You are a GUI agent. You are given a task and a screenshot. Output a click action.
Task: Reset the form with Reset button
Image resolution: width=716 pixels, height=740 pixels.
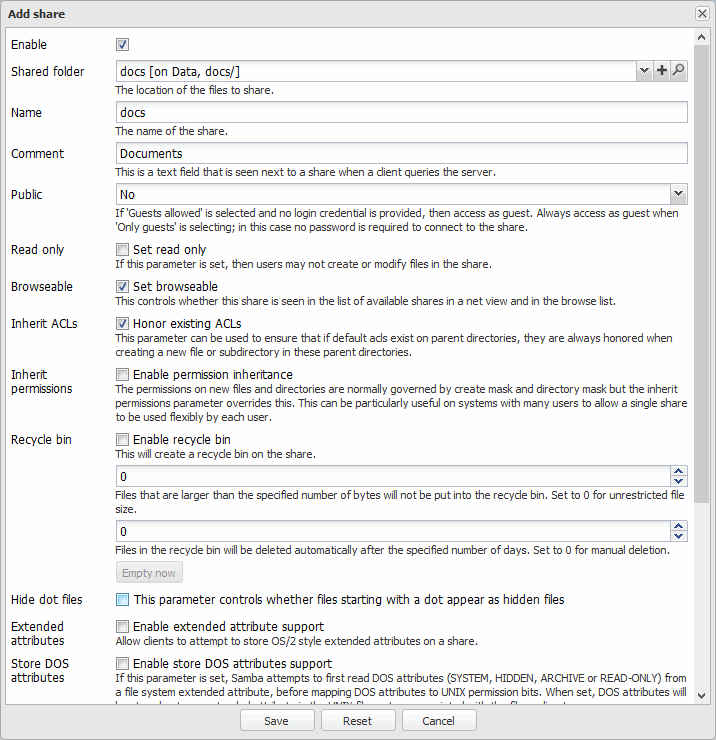coord(358,721)
